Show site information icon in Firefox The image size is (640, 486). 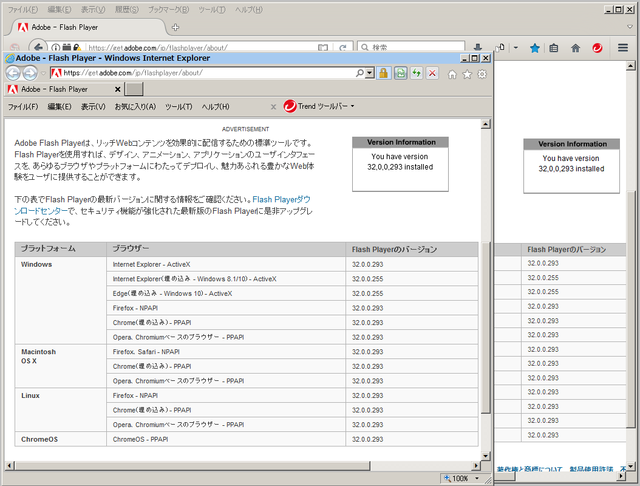56,48
